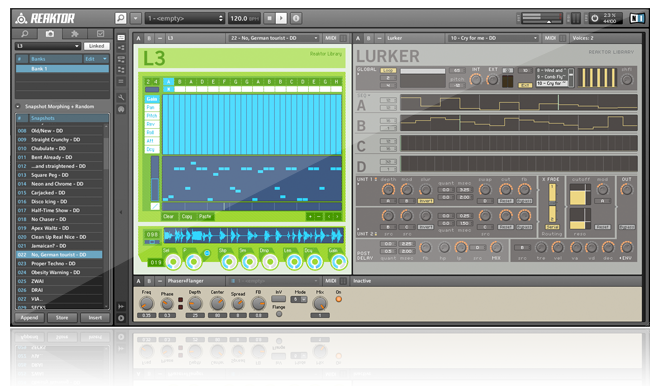Open the Mode dropdown in Phaser+Flanger

click(299, 299)
